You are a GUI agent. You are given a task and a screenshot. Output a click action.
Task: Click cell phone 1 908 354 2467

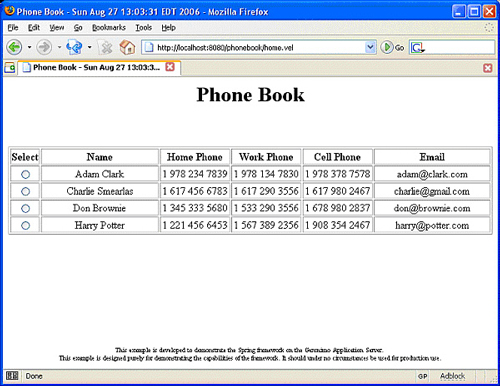[x=338, y=225]
